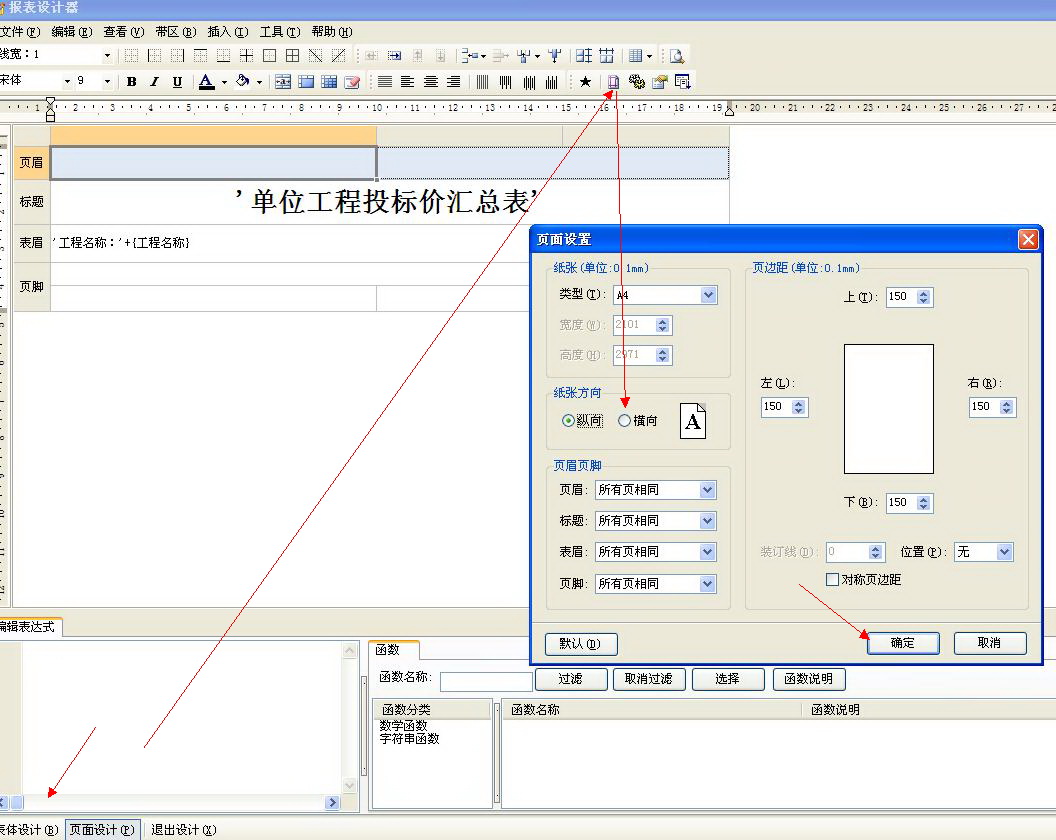Click the align-bottom vertical lines icon

click(552, 82)
